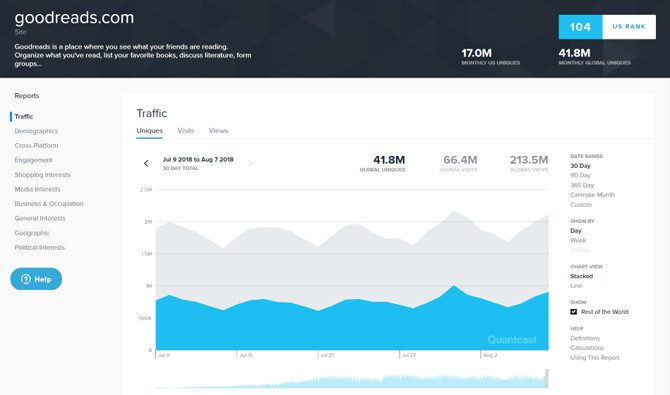Select the 30 Day date range
Screen dimensions: 670x395
point(580,165)
